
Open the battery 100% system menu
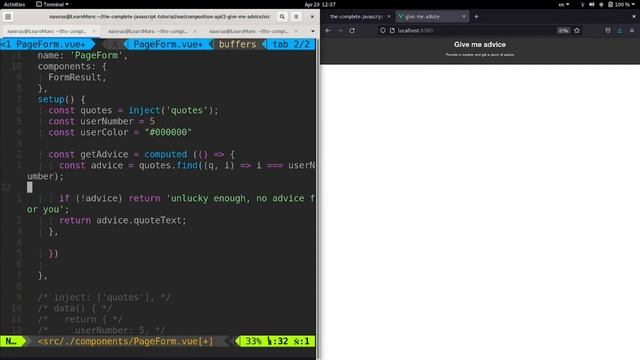click(x=621, y=4)
